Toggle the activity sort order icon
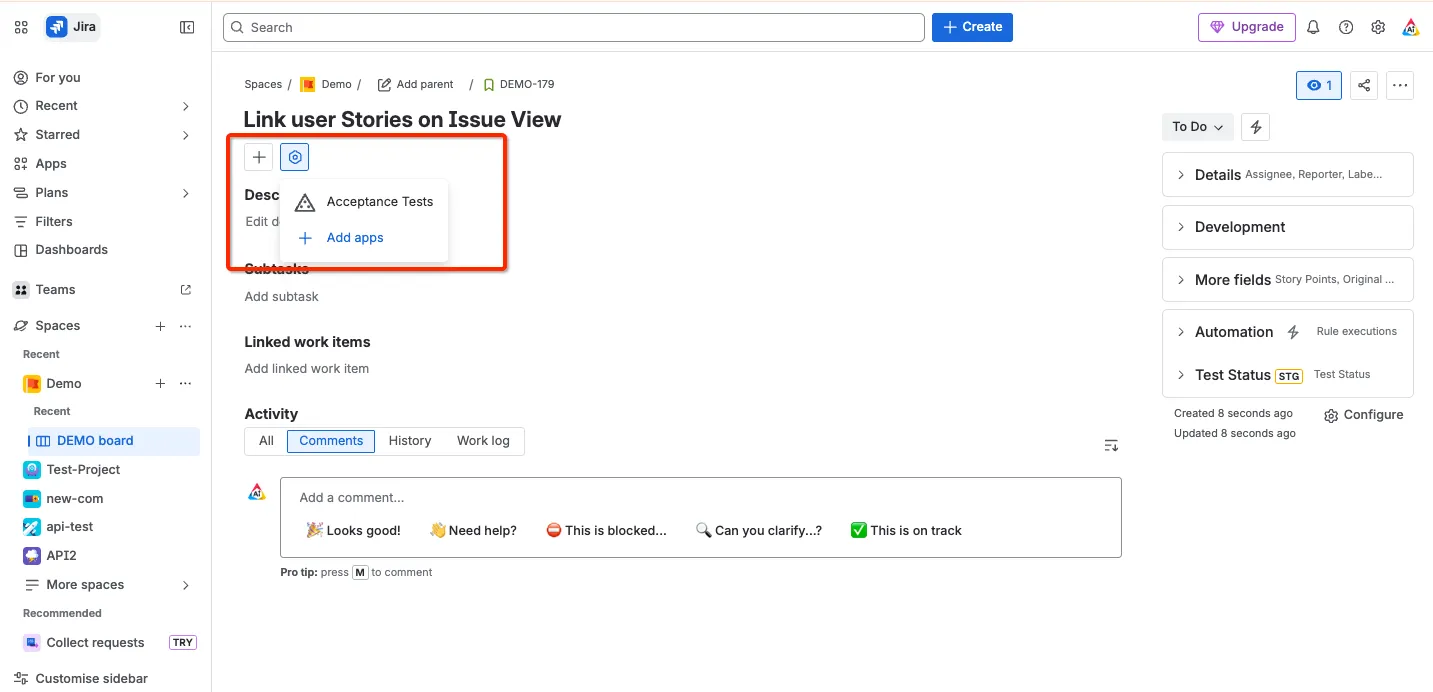Image resolution: width=1433 pixels, height=692 pixels. tap(1111, 445)
